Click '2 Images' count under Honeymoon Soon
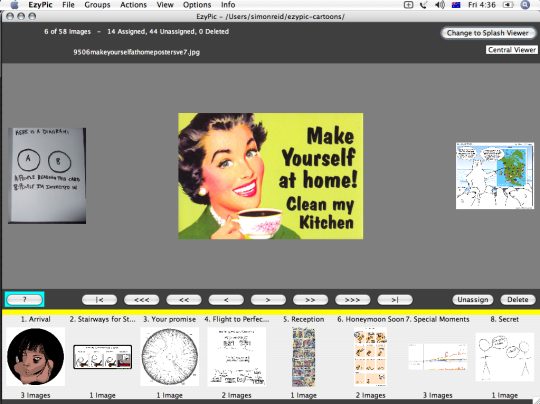Screen dimensions: 540x404 tap(371, 395)
